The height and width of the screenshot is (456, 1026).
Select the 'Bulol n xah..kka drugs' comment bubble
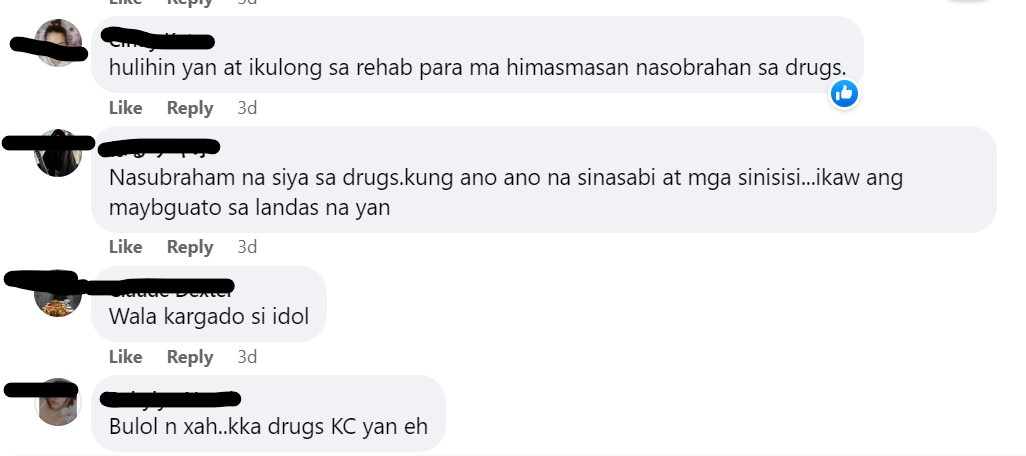pos(268,413)
